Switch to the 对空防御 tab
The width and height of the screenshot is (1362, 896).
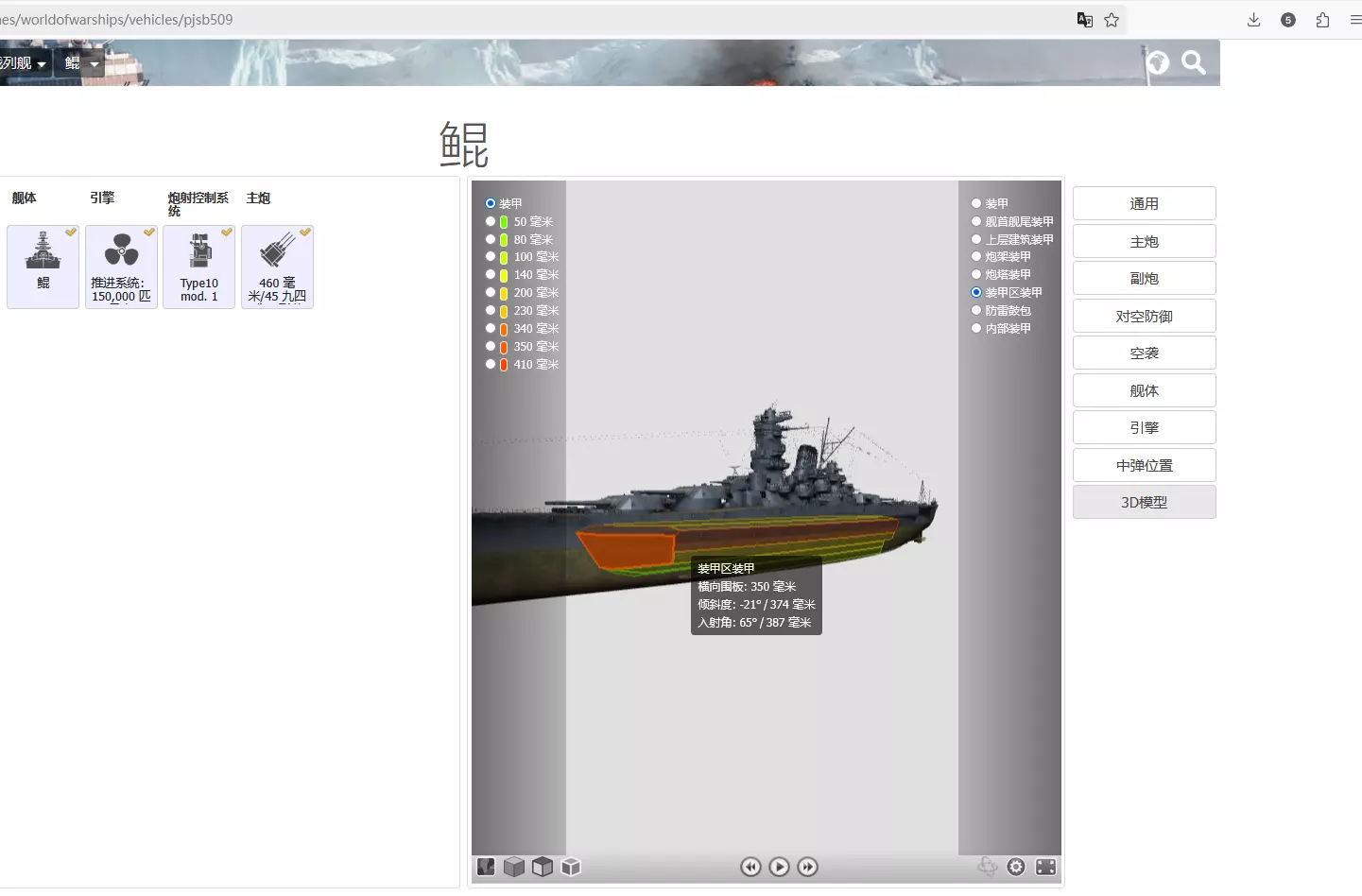(1144, 316)
